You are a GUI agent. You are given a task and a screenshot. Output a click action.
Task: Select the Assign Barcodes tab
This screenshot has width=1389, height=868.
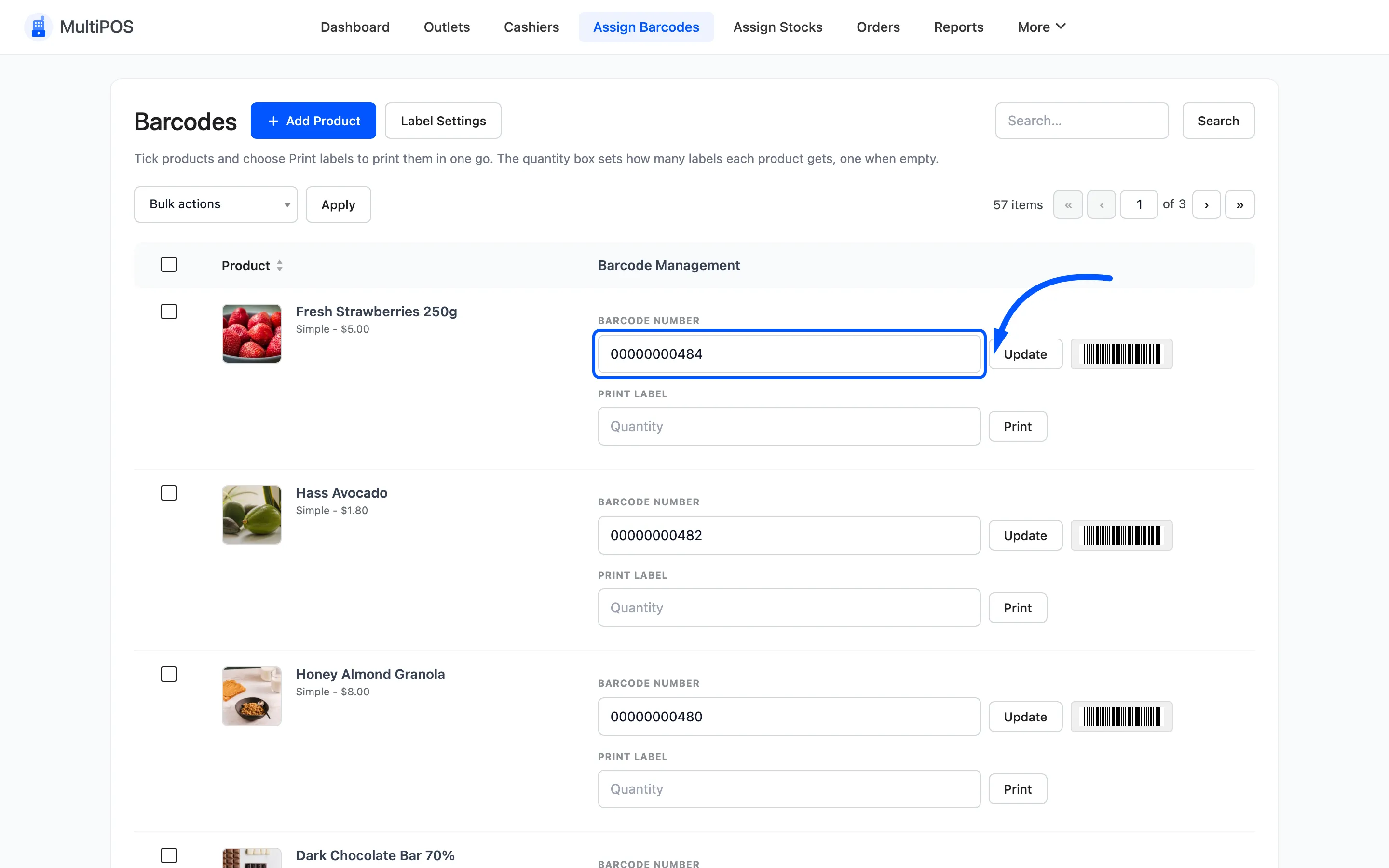pos(646,27)
